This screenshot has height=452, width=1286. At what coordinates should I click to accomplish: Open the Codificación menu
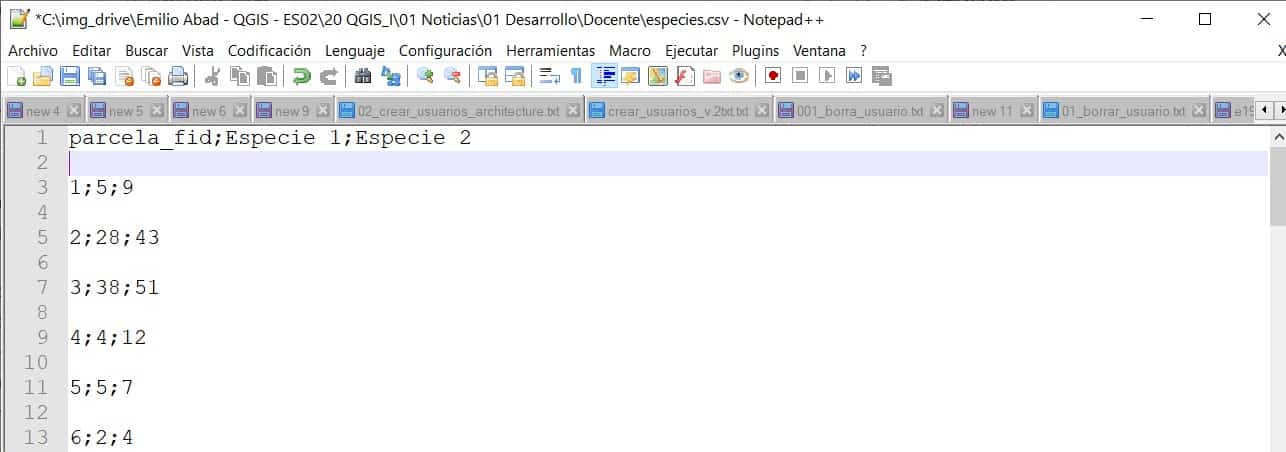[x=269, y=50]
